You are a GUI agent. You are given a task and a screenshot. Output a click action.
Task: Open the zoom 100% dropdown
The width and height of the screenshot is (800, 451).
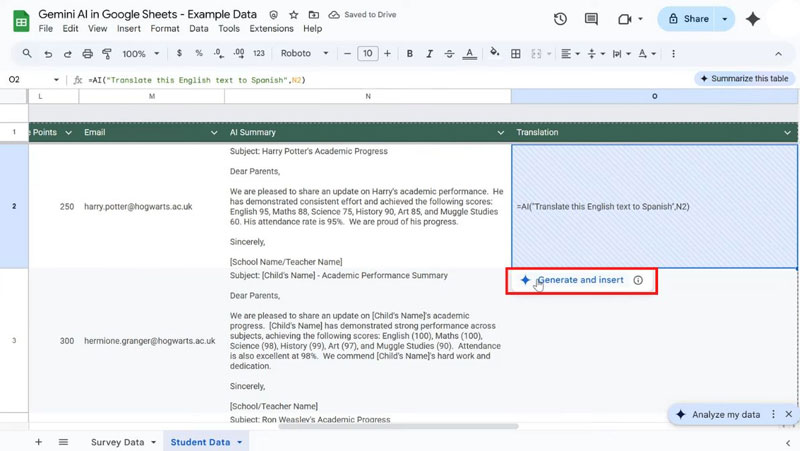(140, 53)
